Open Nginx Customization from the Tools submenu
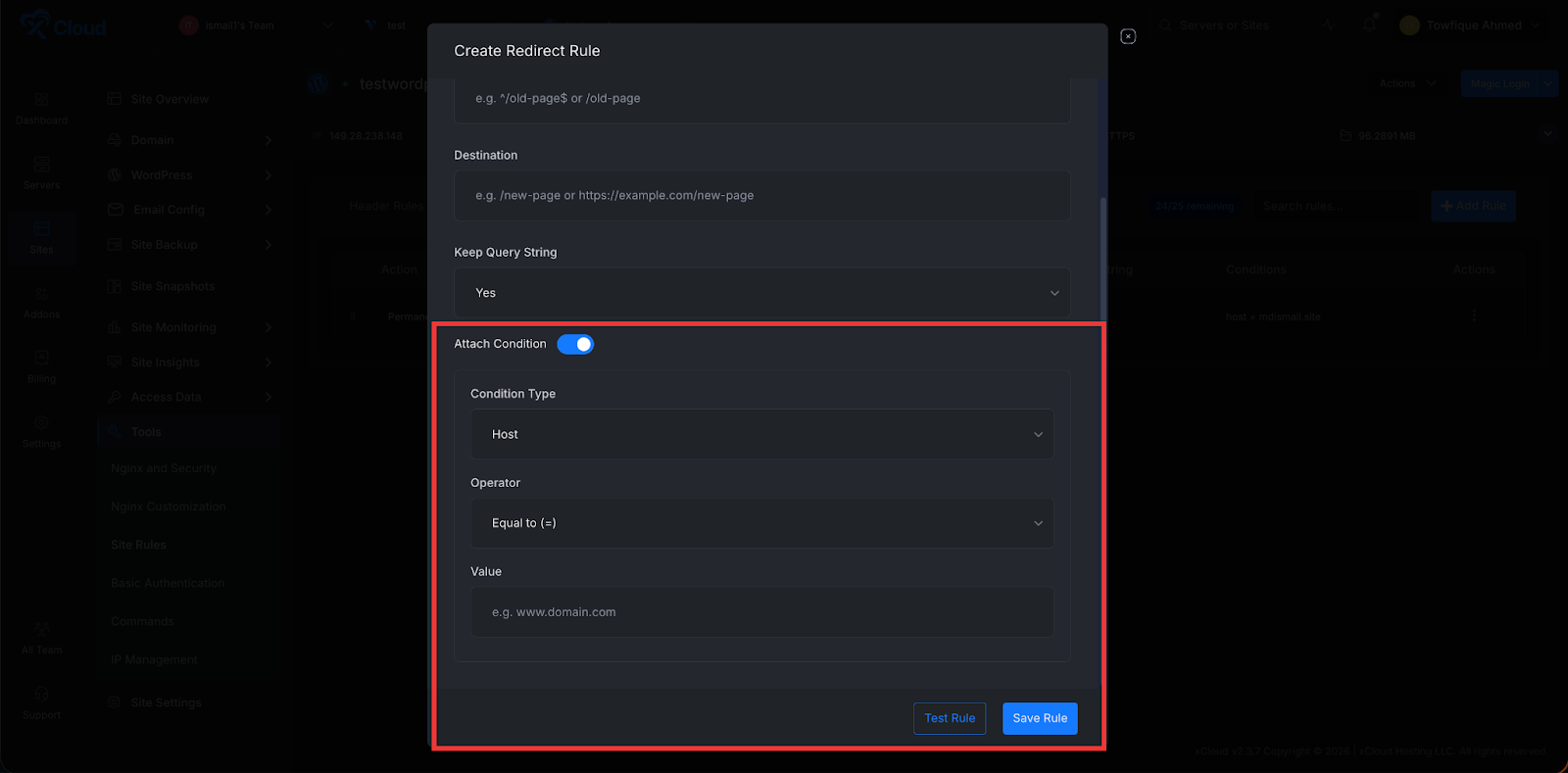The width and height of the screenshot is (1568, 773). click(169, 506)
